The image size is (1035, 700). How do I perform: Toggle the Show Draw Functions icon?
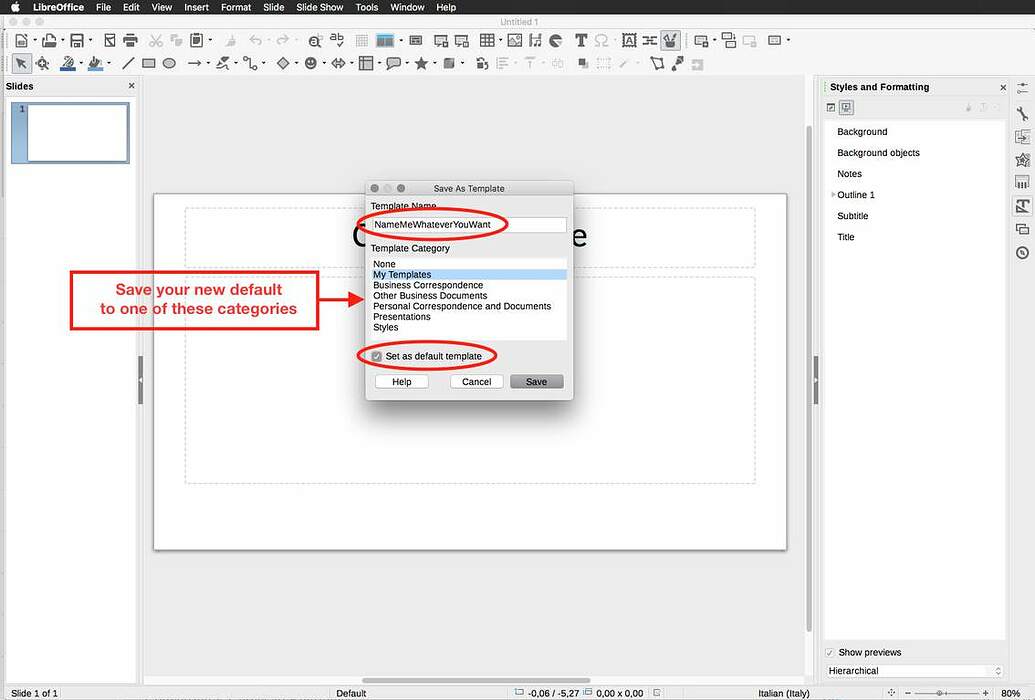tap(671, 40)
